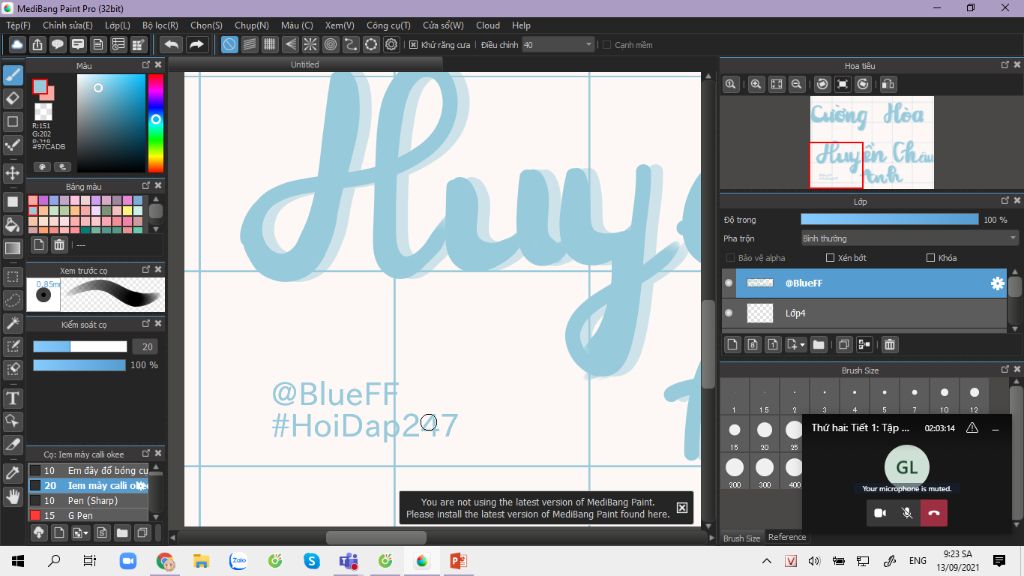Enable vanishing point snap guide

click(x=290, y=44)
